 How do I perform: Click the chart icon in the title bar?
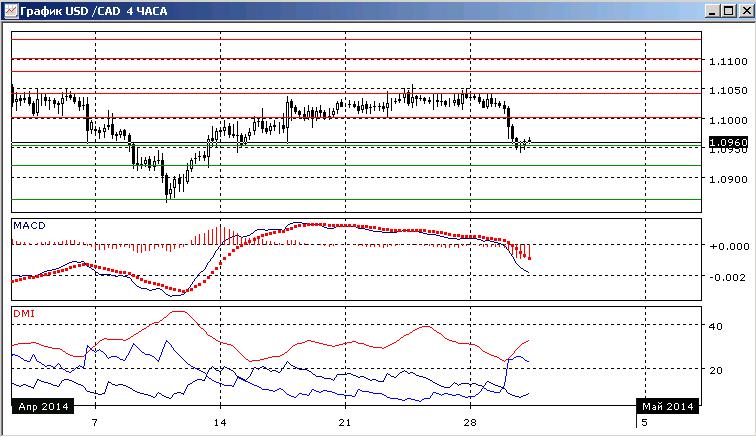(11, 11)
